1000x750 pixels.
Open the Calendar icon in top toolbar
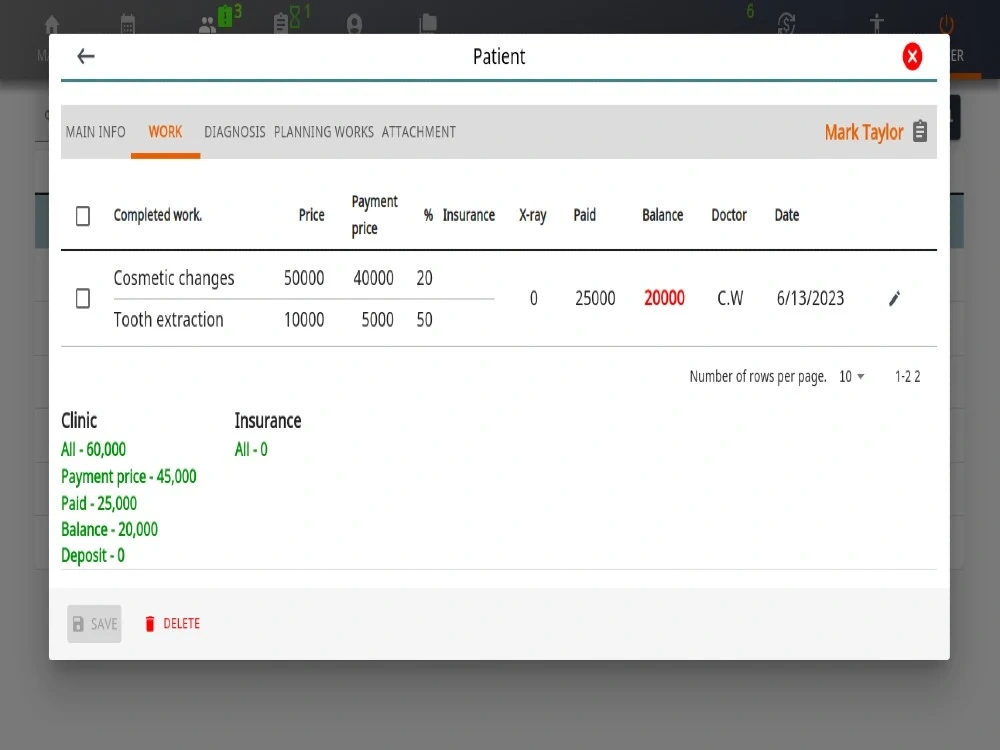pyautogui.click(x=128, y=20)
